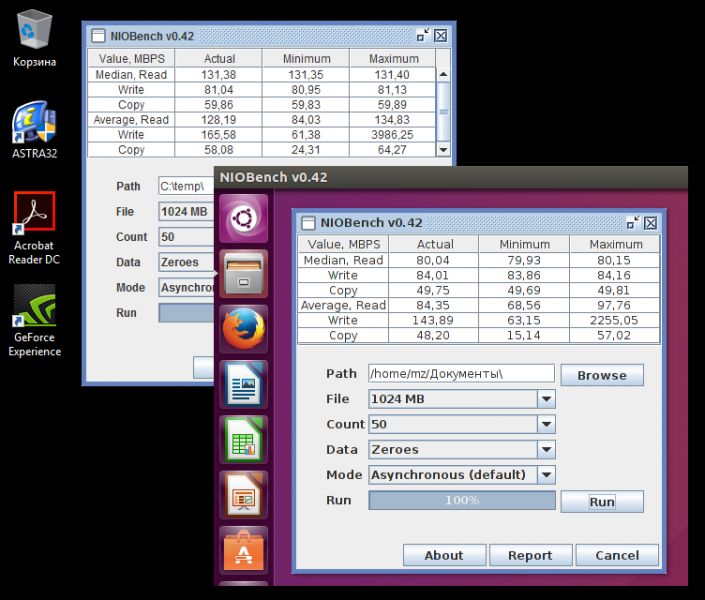Click the 100% progress bar in Ubuntu window
The width and height of the screenshot is (705, 600).
[462, 500]
